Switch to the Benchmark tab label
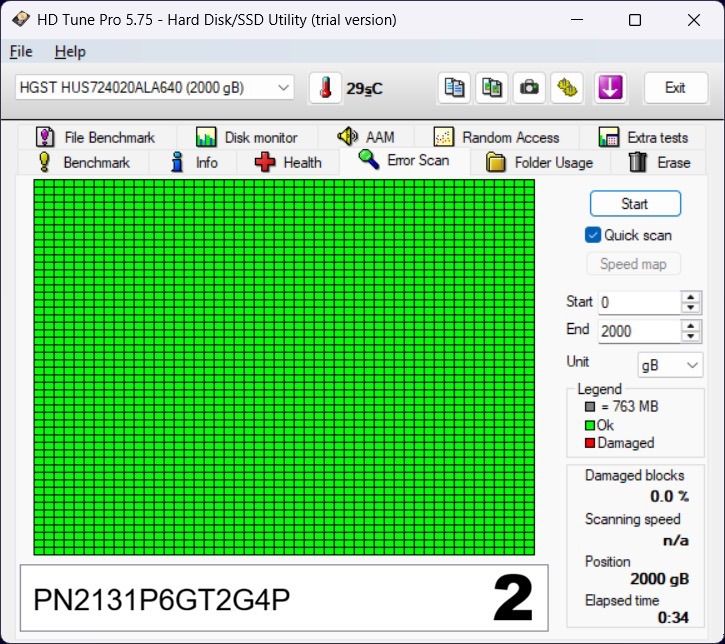Screen dimensions: 725x644 (97, 162)
